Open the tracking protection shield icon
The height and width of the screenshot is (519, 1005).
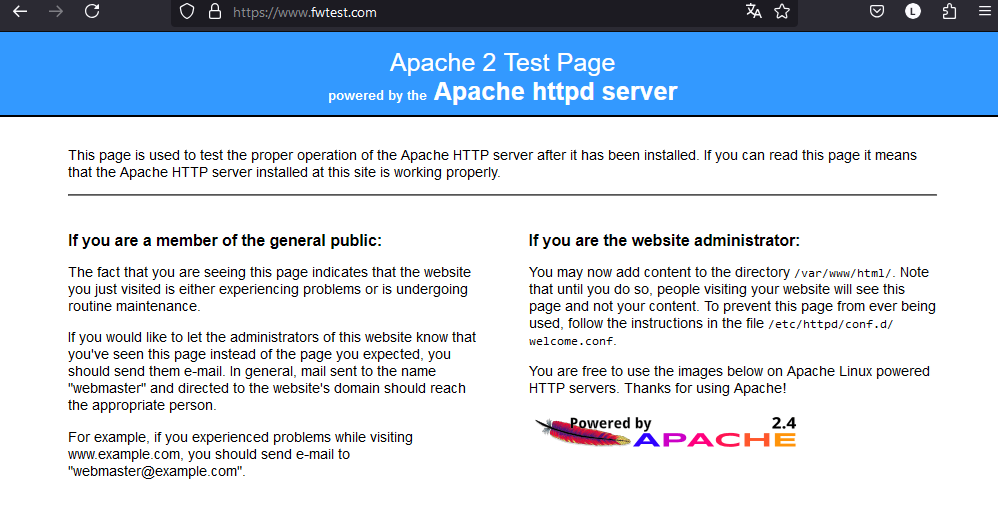(187, 12)
